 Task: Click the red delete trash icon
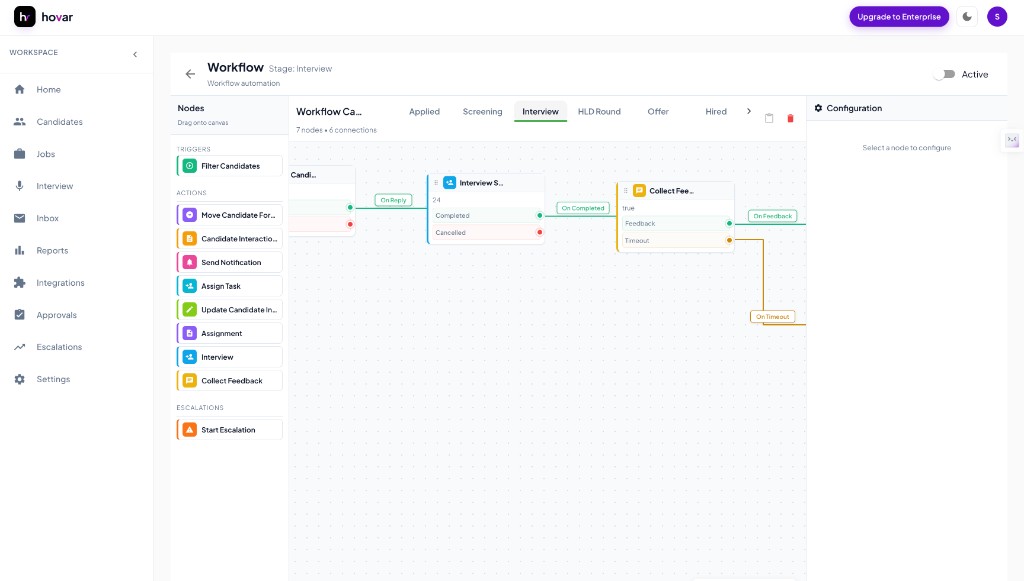tap(790, 118)
